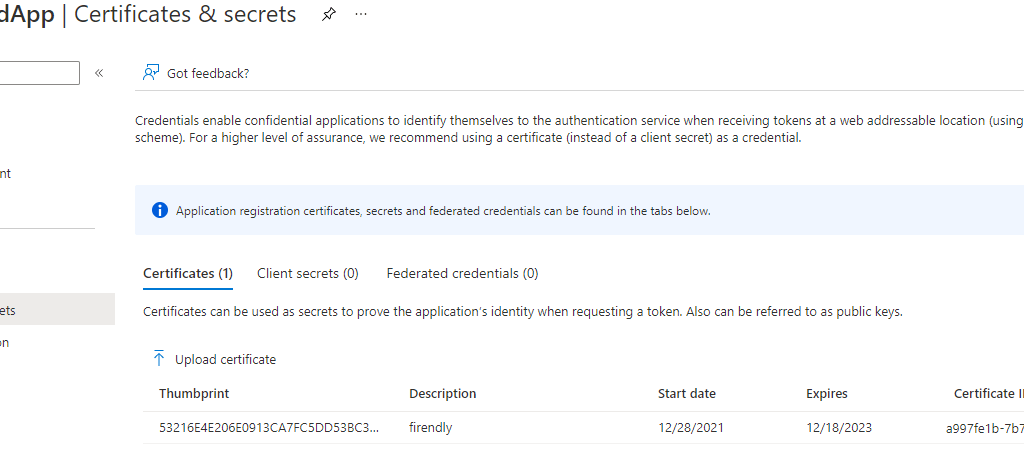Click the Start date column header
This screenshot has width=1024, height=452.
(x=686, y=394)
